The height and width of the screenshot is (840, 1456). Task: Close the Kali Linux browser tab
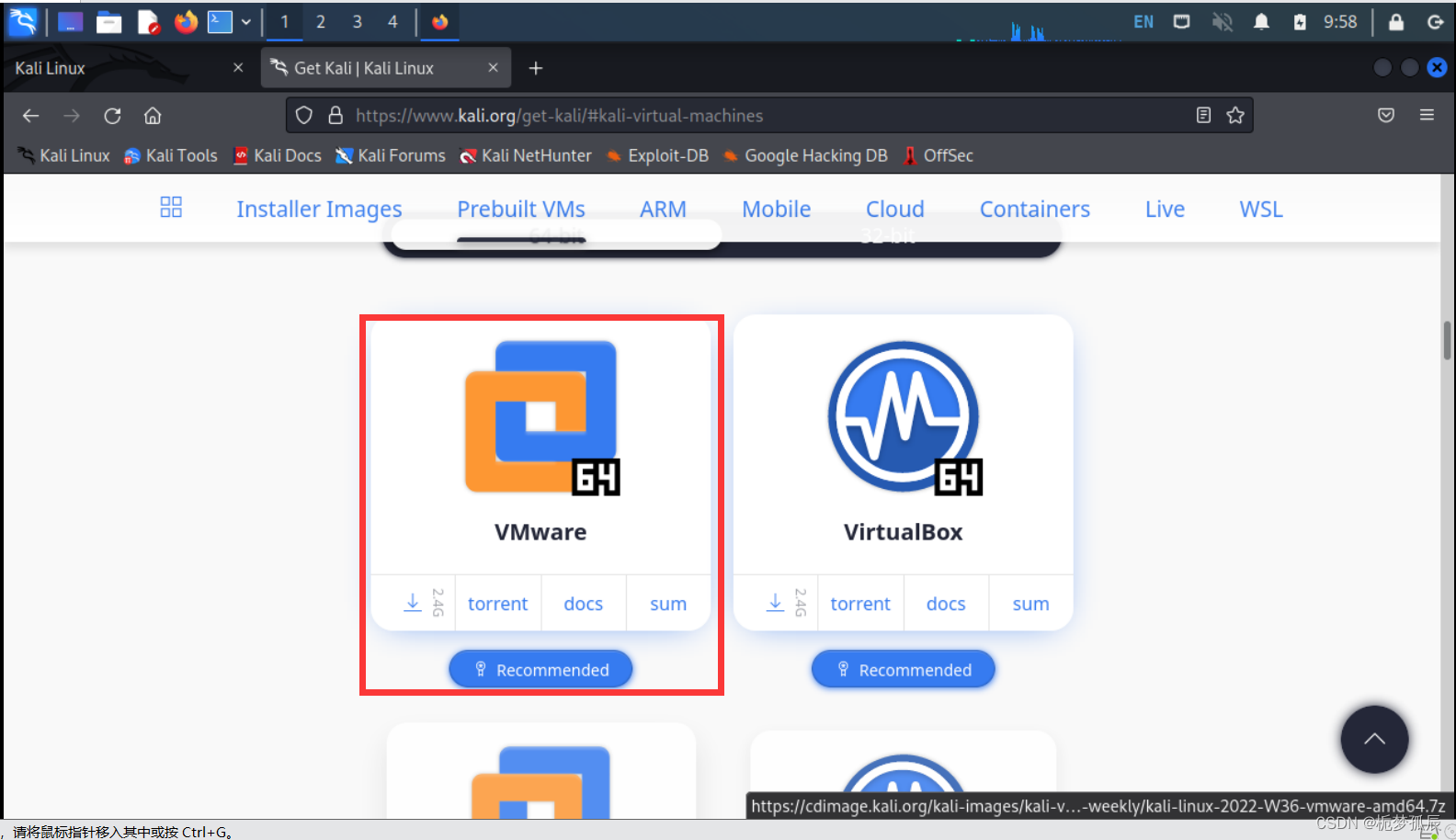238,68
